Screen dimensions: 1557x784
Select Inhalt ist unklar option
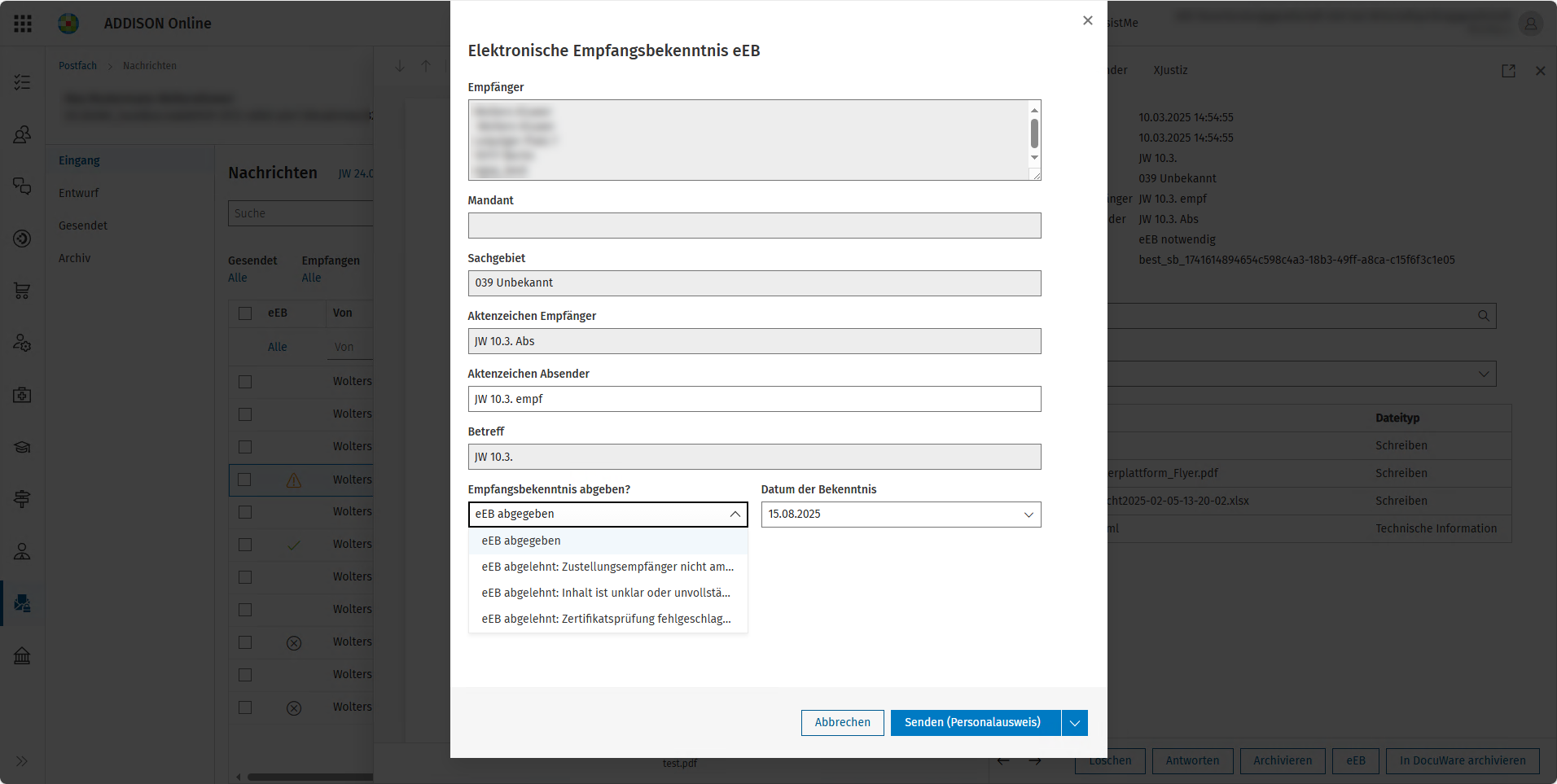(x=607, y=593)
